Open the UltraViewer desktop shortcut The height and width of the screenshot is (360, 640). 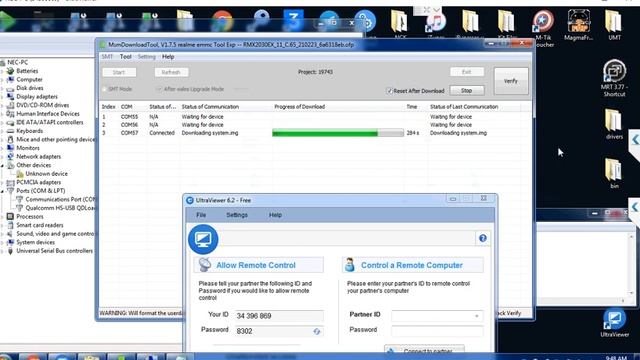point(614,323)
